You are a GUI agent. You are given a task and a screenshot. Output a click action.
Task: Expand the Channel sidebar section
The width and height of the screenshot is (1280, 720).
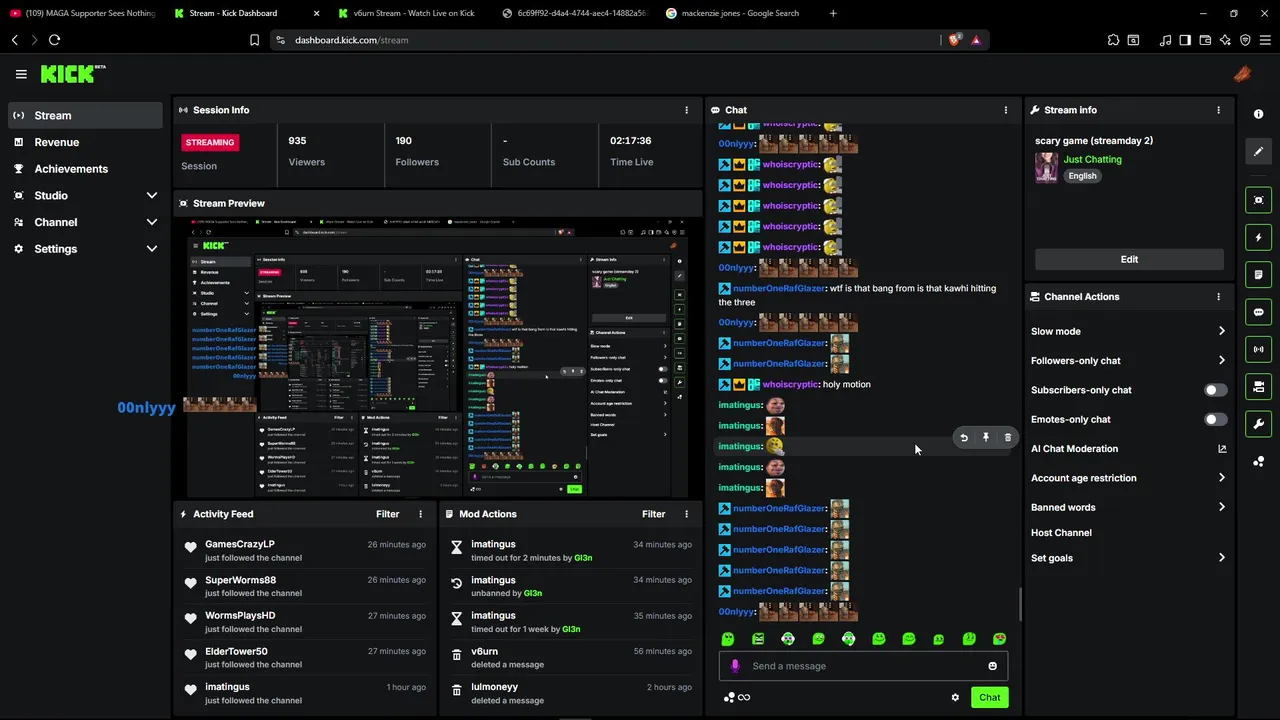pos(85,222)
